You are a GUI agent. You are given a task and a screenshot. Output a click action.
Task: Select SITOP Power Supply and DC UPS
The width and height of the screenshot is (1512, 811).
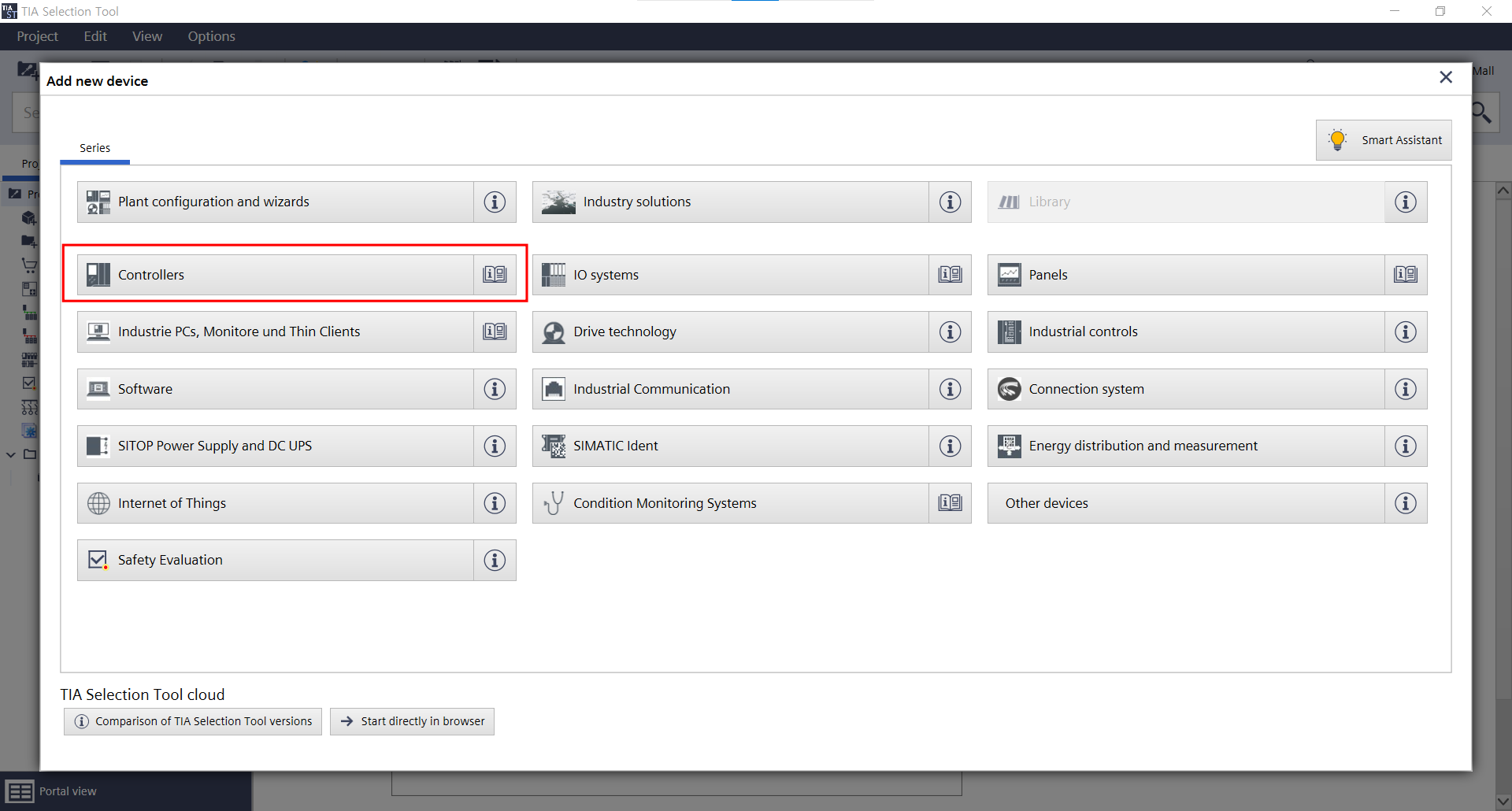276,446
